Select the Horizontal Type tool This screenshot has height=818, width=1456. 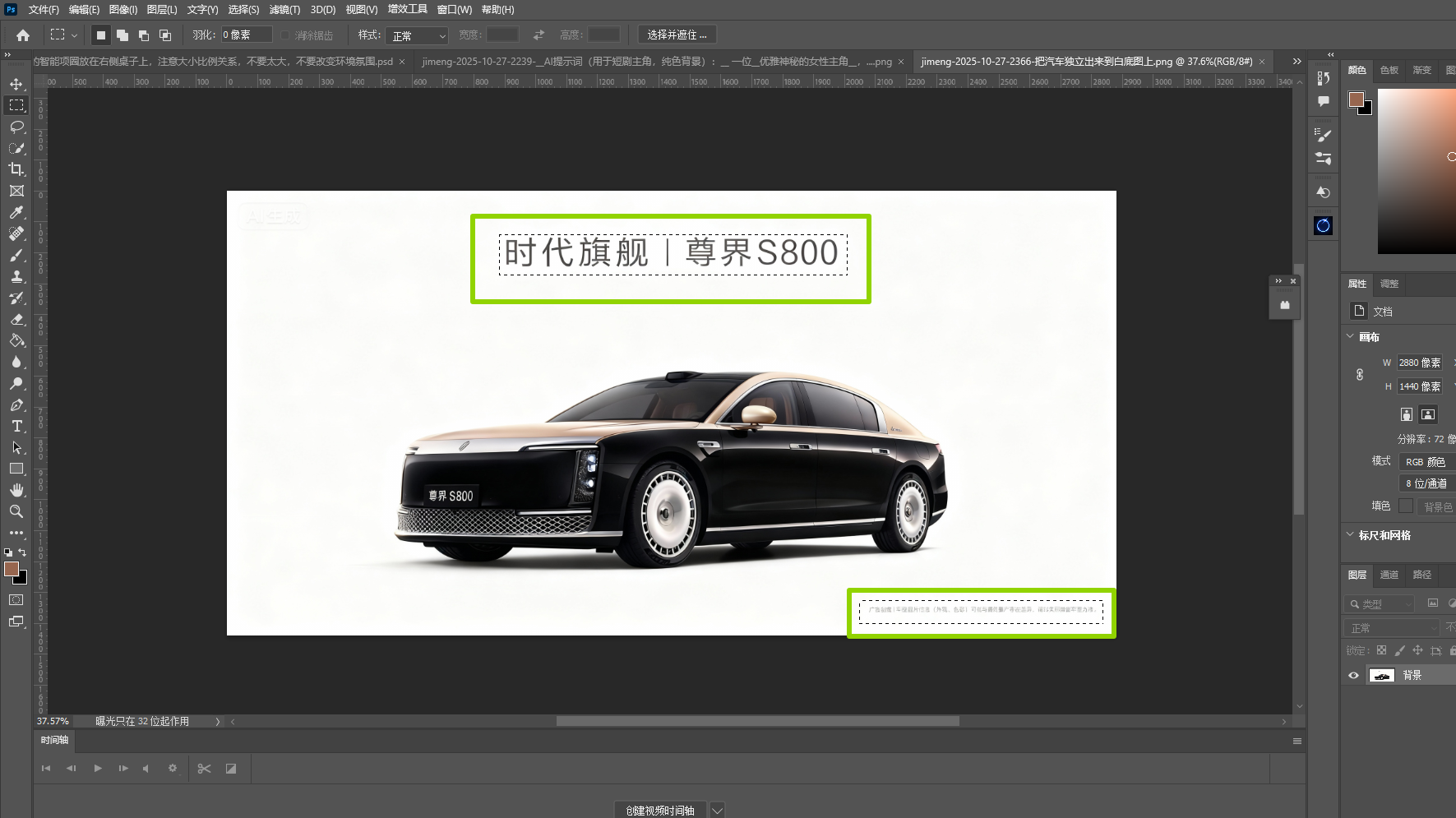16,426
